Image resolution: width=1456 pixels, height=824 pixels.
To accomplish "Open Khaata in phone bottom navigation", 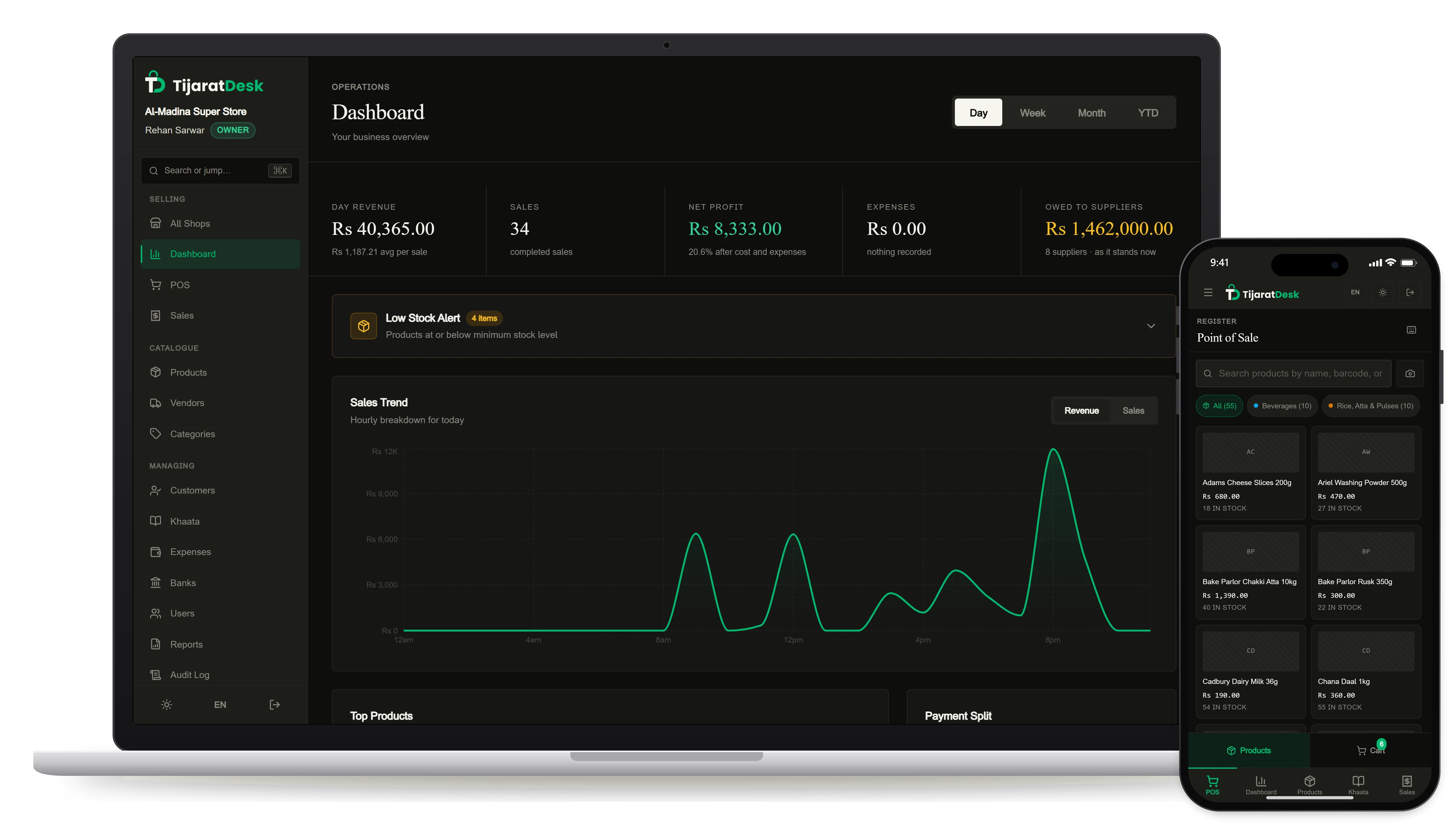I will click(x=1357, y=785).
